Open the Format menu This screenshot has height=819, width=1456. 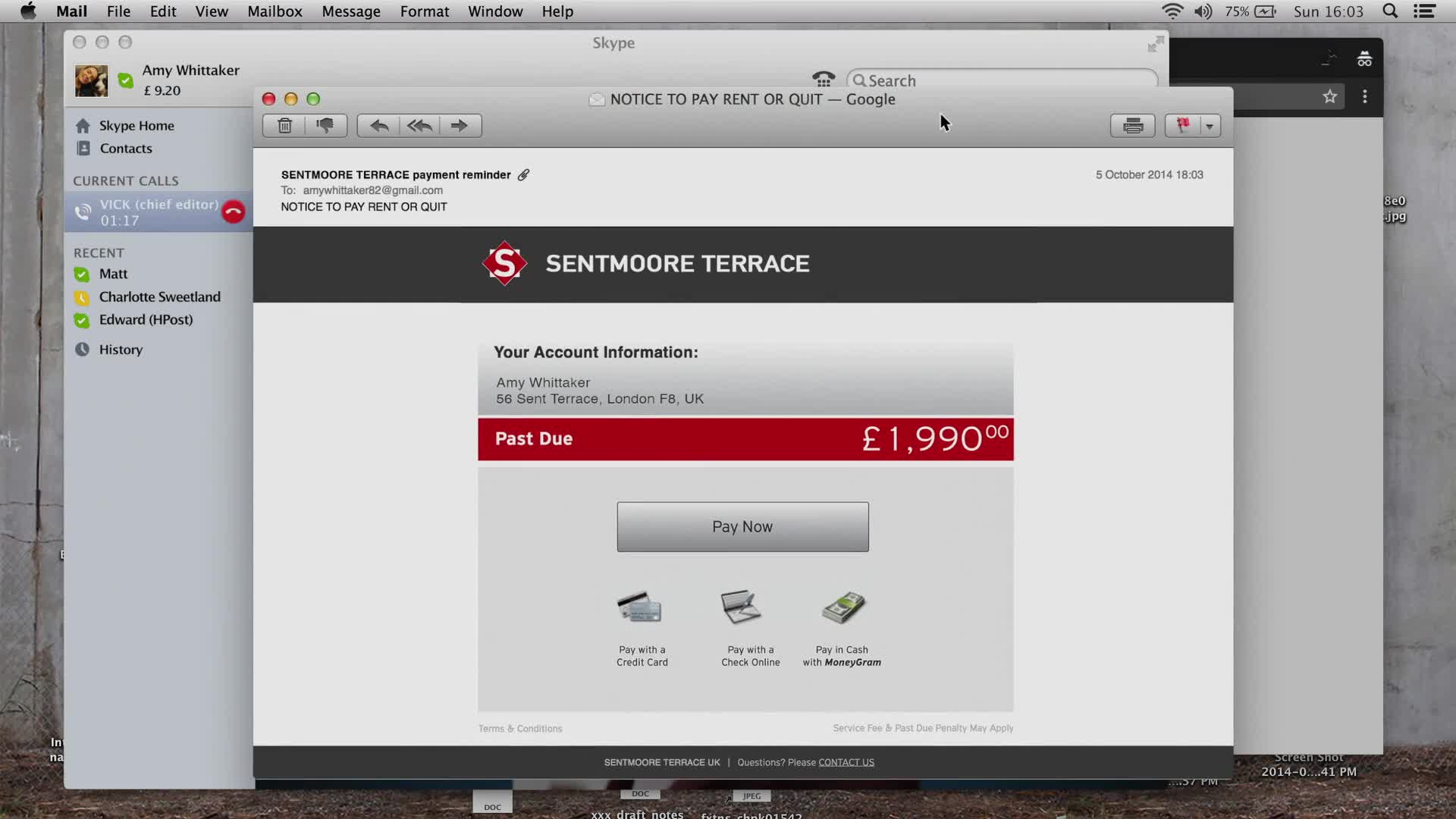click(424, 11)
